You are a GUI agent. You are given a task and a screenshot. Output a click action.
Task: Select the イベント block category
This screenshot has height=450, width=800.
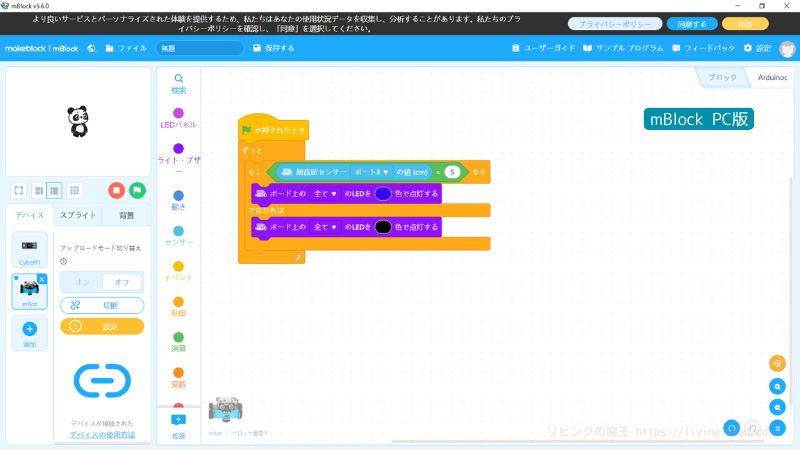pos(178,271)
